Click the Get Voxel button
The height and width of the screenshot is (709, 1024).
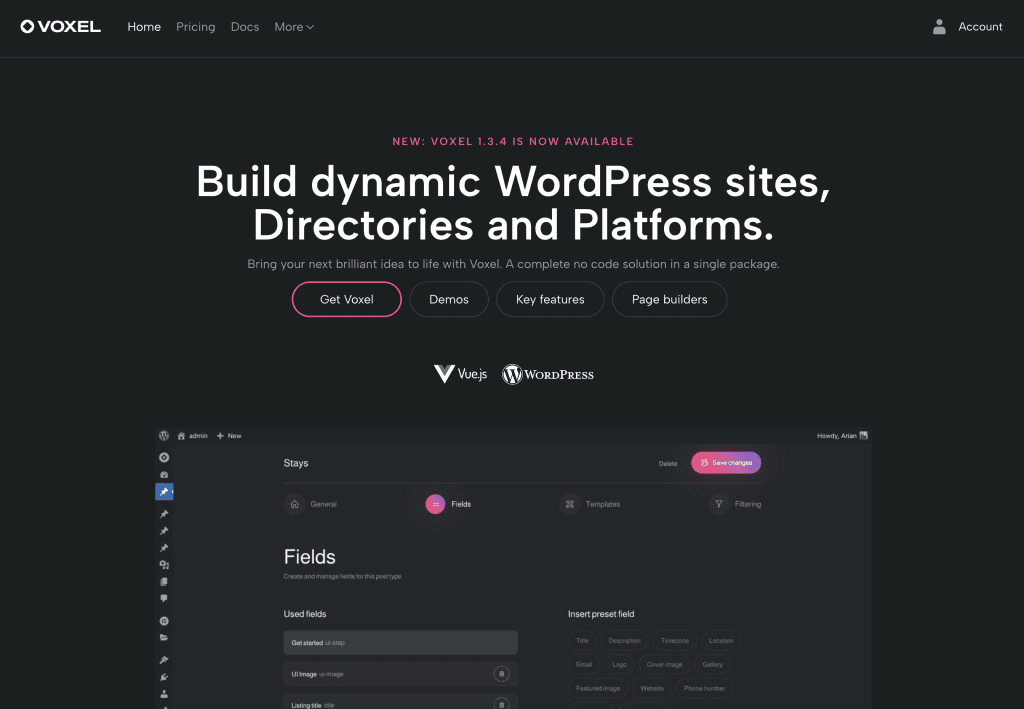[x=347, y=299]
